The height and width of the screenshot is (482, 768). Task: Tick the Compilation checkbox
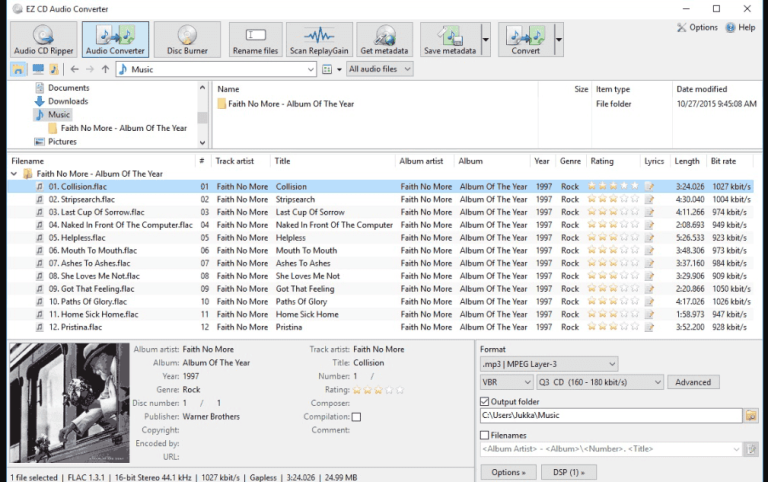pyautogui.click(x=357, y=417)
